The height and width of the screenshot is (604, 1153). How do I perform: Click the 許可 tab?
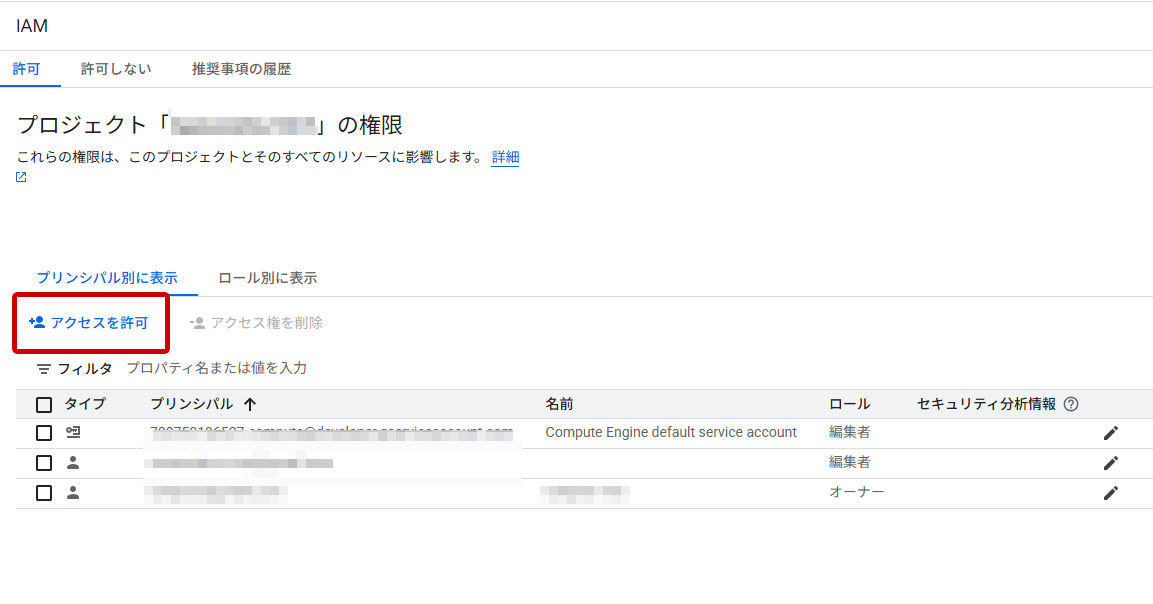26,69
